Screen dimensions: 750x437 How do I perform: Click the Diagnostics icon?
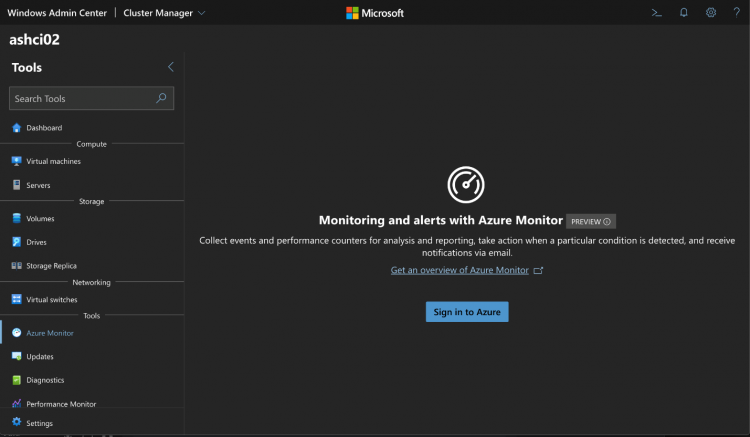pos(16,380)
